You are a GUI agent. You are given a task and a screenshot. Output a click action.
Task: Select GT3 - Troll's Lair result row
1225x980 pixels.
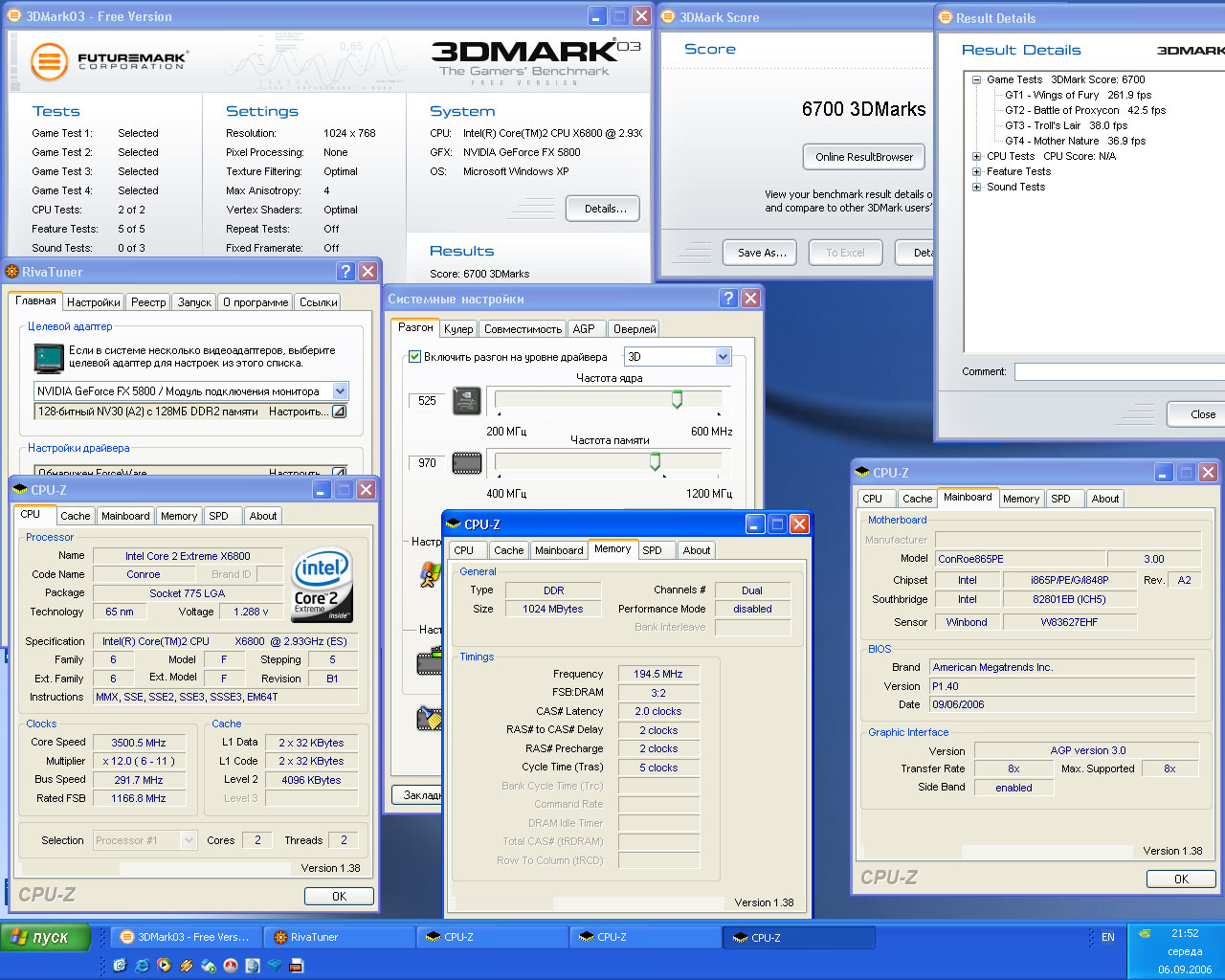click(1066, 126)
